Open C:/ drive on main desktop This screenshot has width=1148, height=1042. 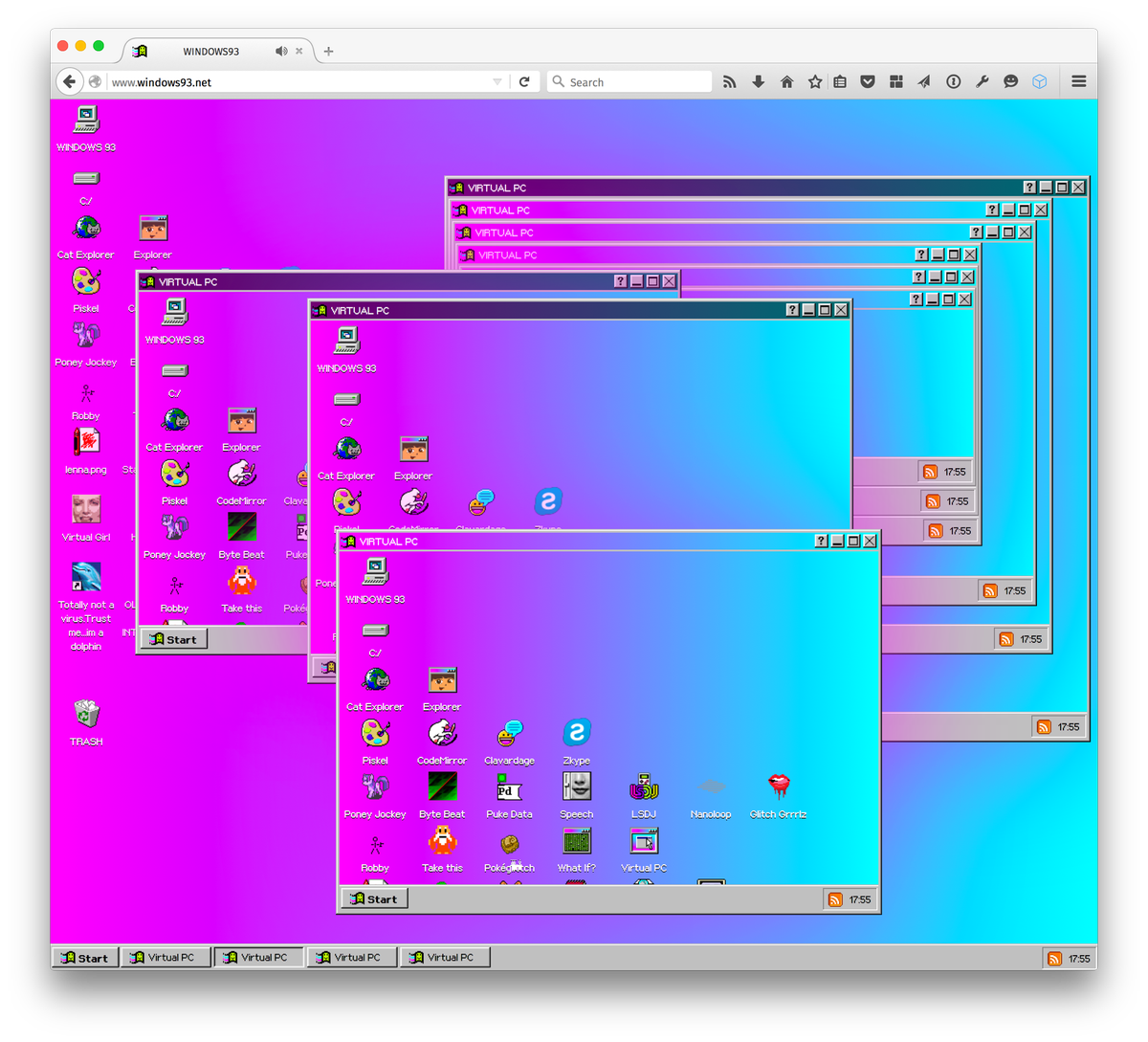(x=86, y=178)
